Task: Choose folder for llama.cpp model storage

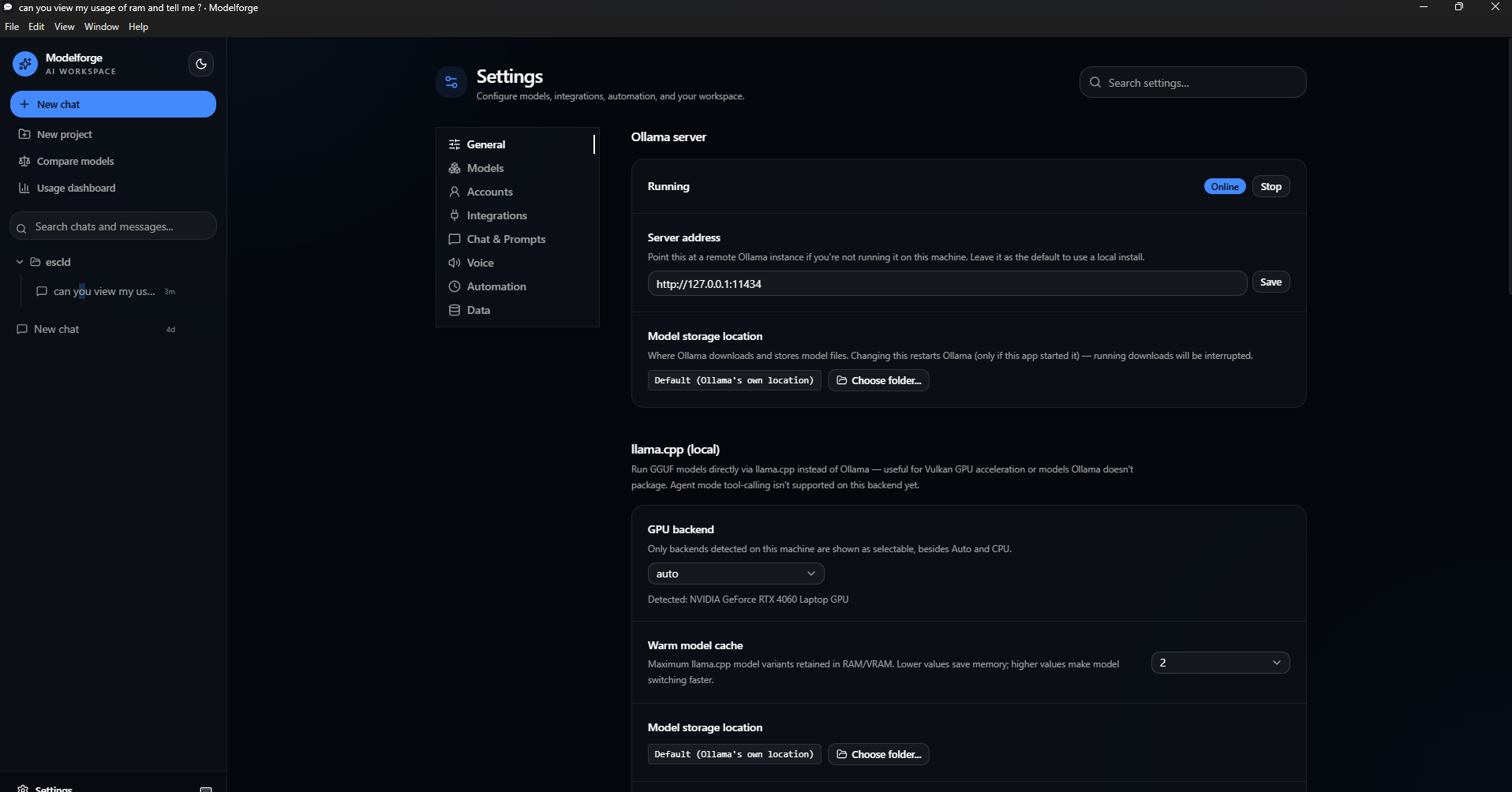Action: 878,754
